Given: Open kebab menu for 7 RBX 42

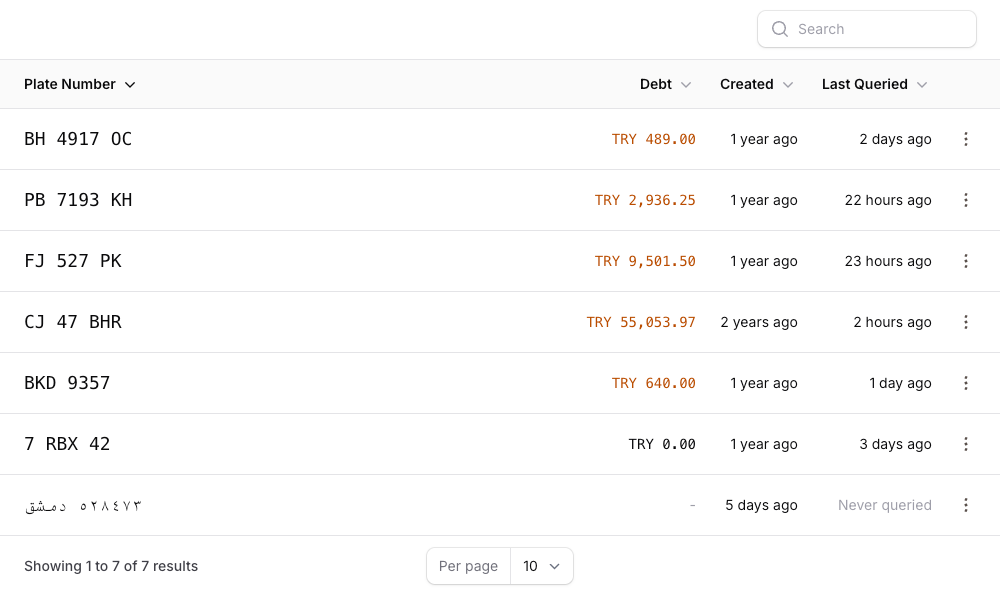Looking at the screenshot, I should pyautogui.click(x=965, y=444).
